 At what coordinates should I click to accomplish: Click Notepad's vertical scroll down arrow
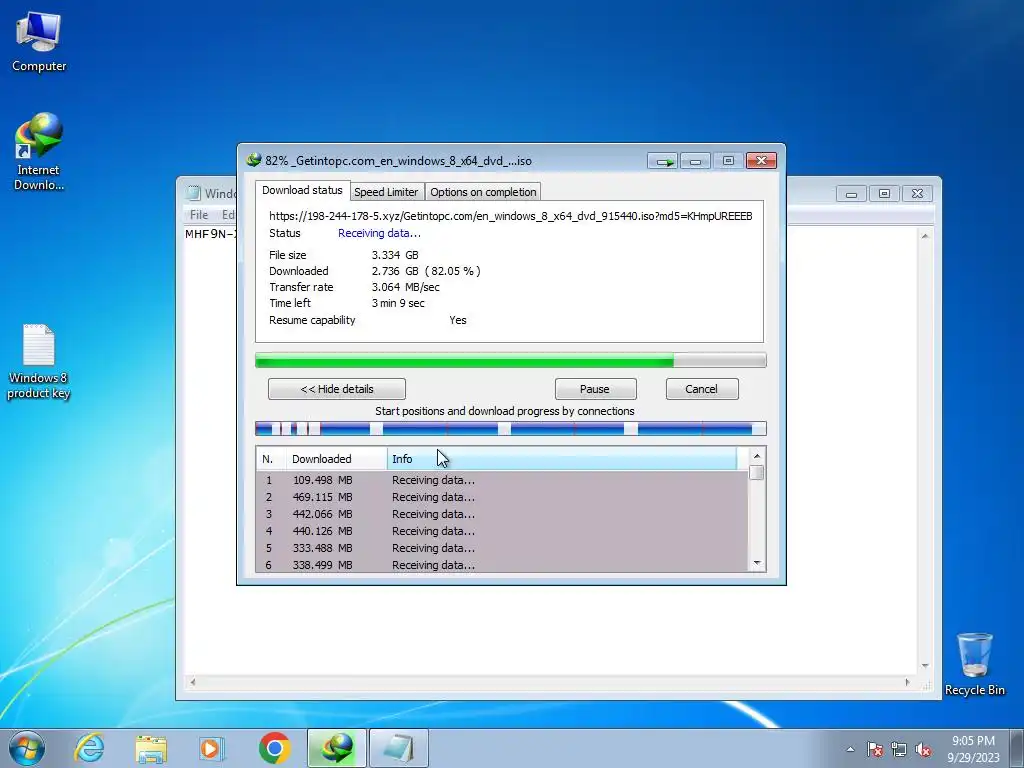coord(925,666)
